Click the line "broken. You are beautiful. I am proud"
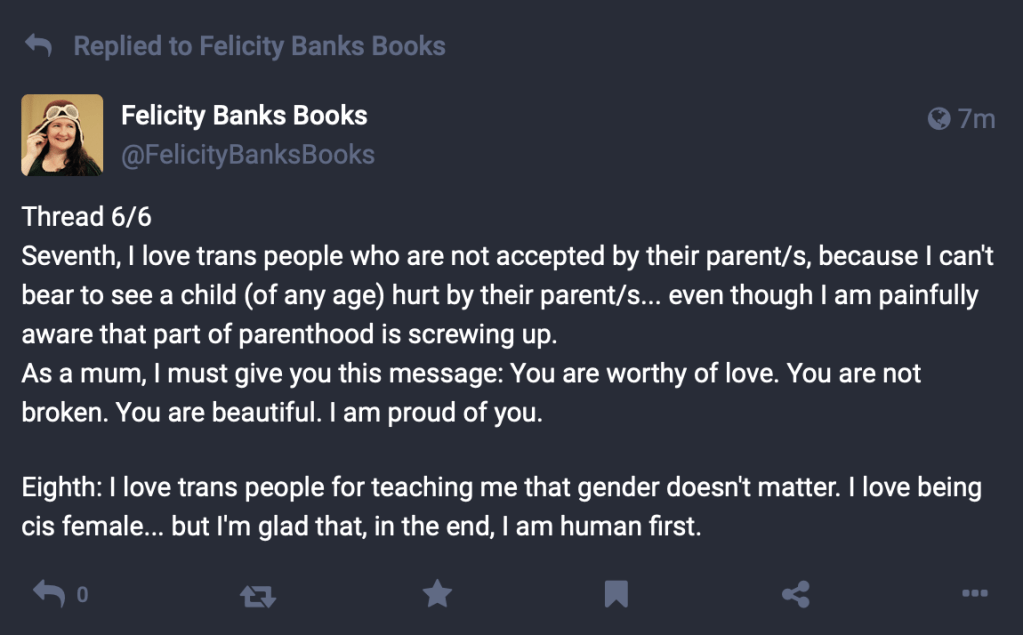 click(282, 412)
